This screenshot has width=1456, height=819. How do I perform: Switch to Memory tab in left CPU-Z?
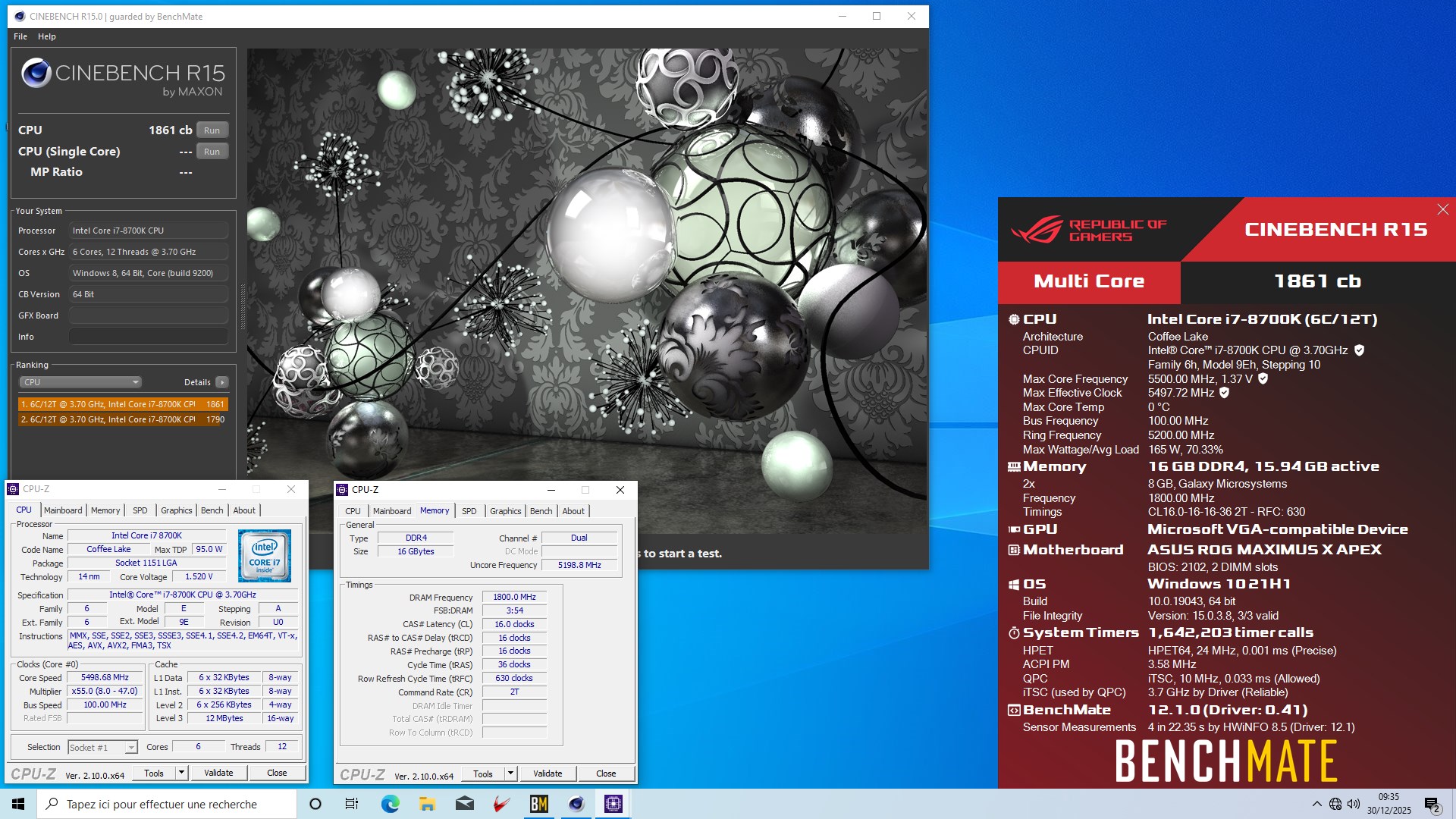(105, 510)
